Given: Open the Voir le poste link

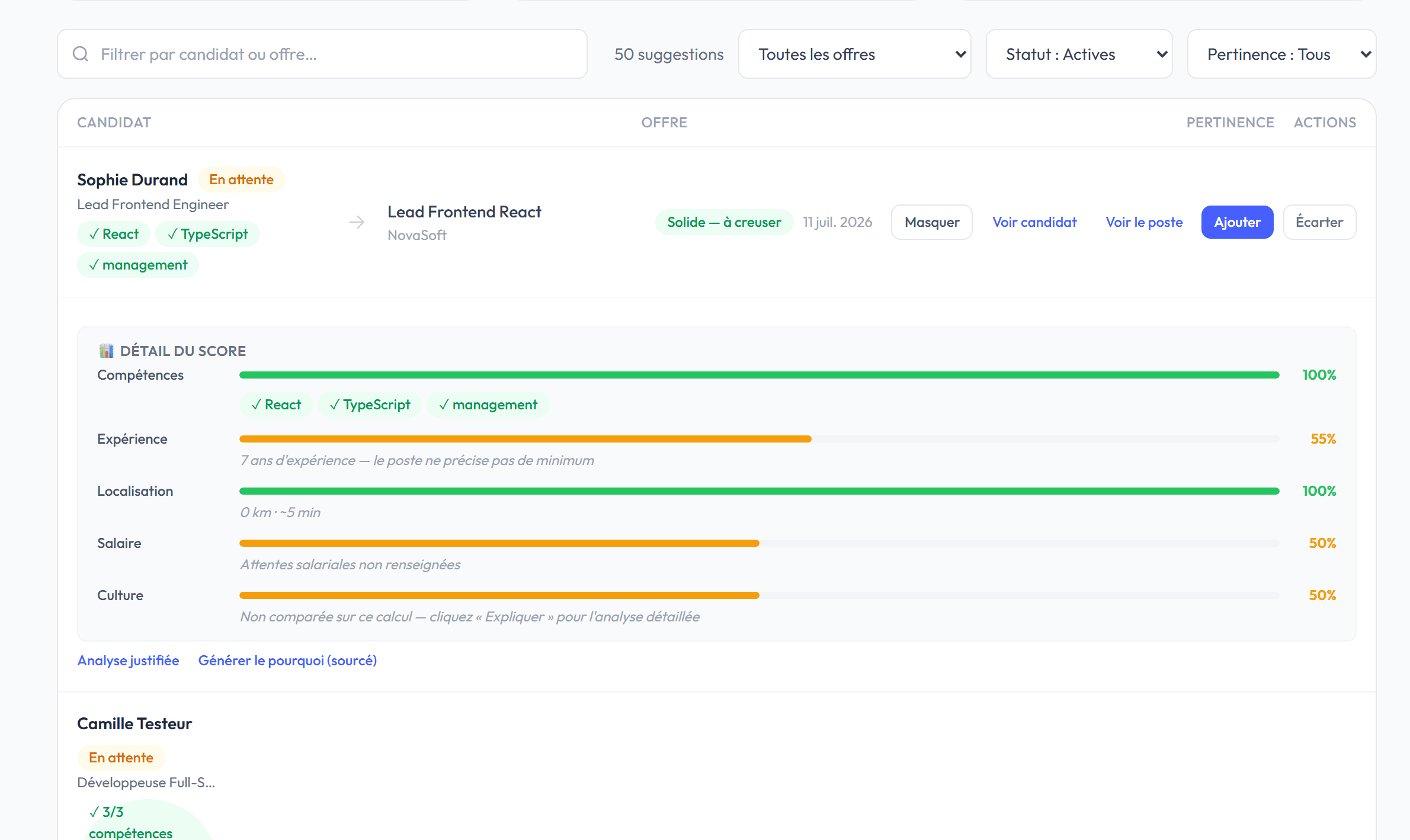Looking at the screenshot, I should coord(1144,222).
